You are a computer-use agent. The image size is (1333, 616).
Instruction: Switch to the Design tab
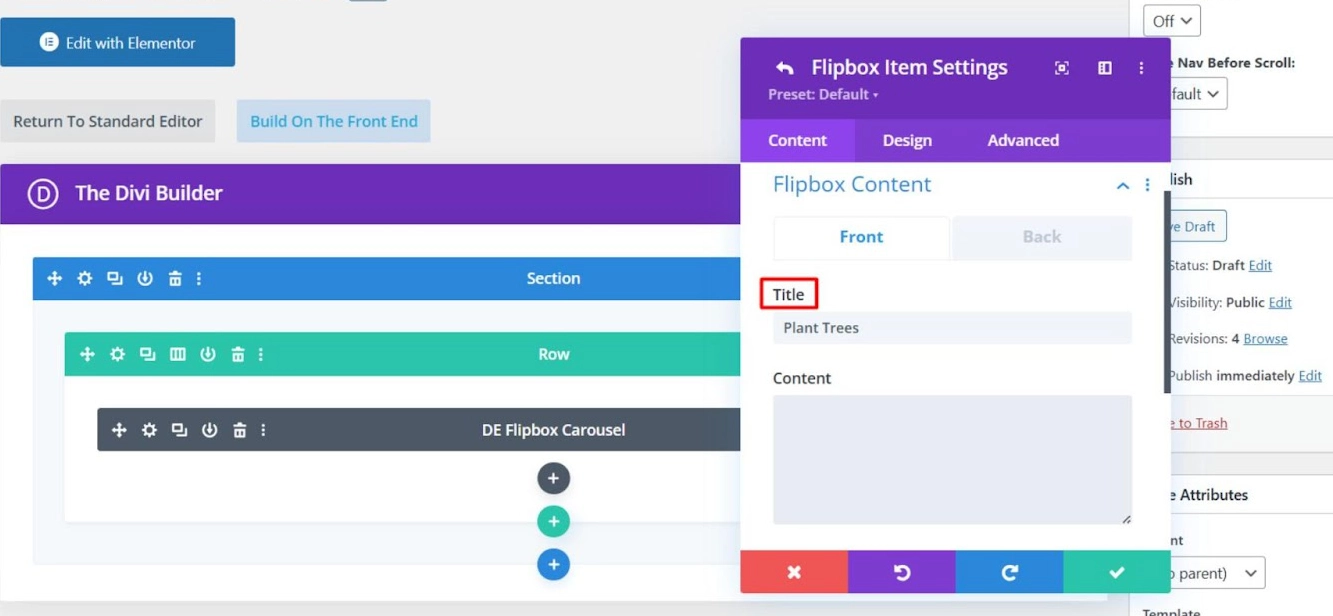[907, 140]
